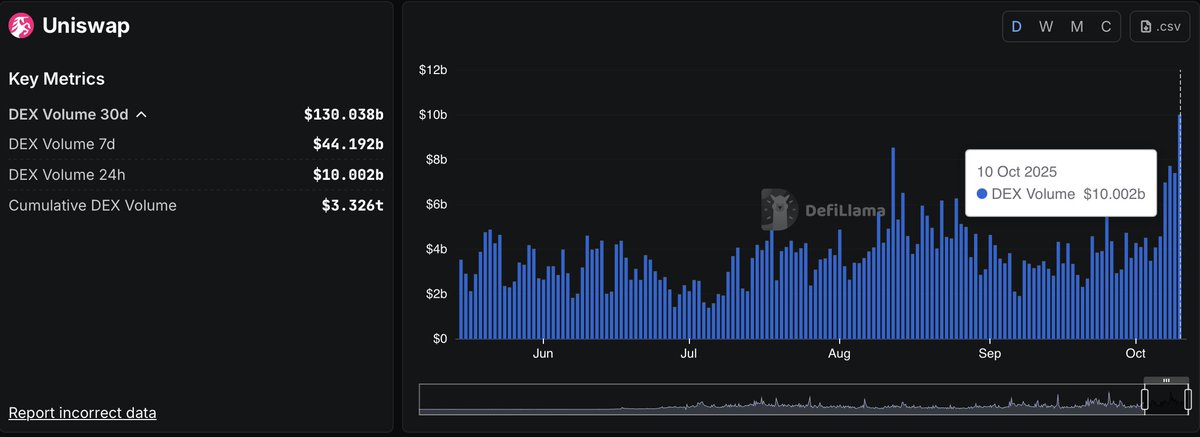Switch chart to monthly M interval
Screen dimensions: 1200x437
(1077, 27)
